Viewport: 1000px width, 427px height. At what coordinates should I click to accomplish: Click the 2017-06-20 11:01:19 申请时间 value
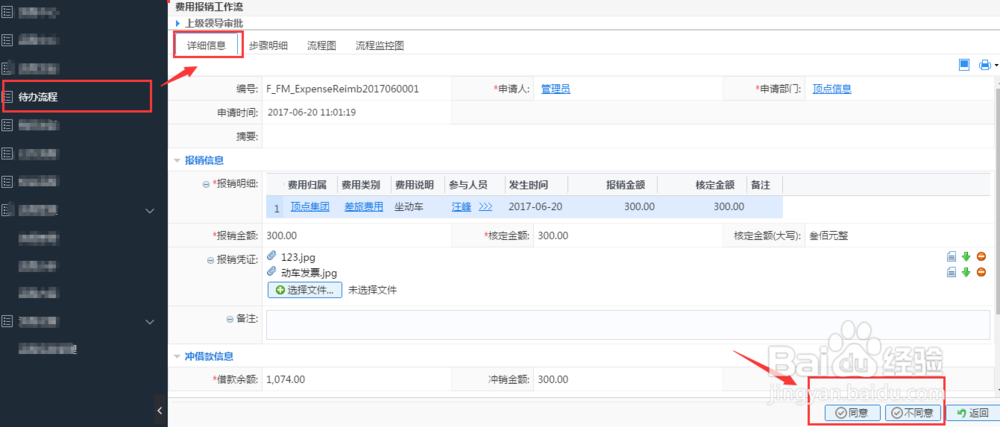pyautogui.click(x=312, y=112)
